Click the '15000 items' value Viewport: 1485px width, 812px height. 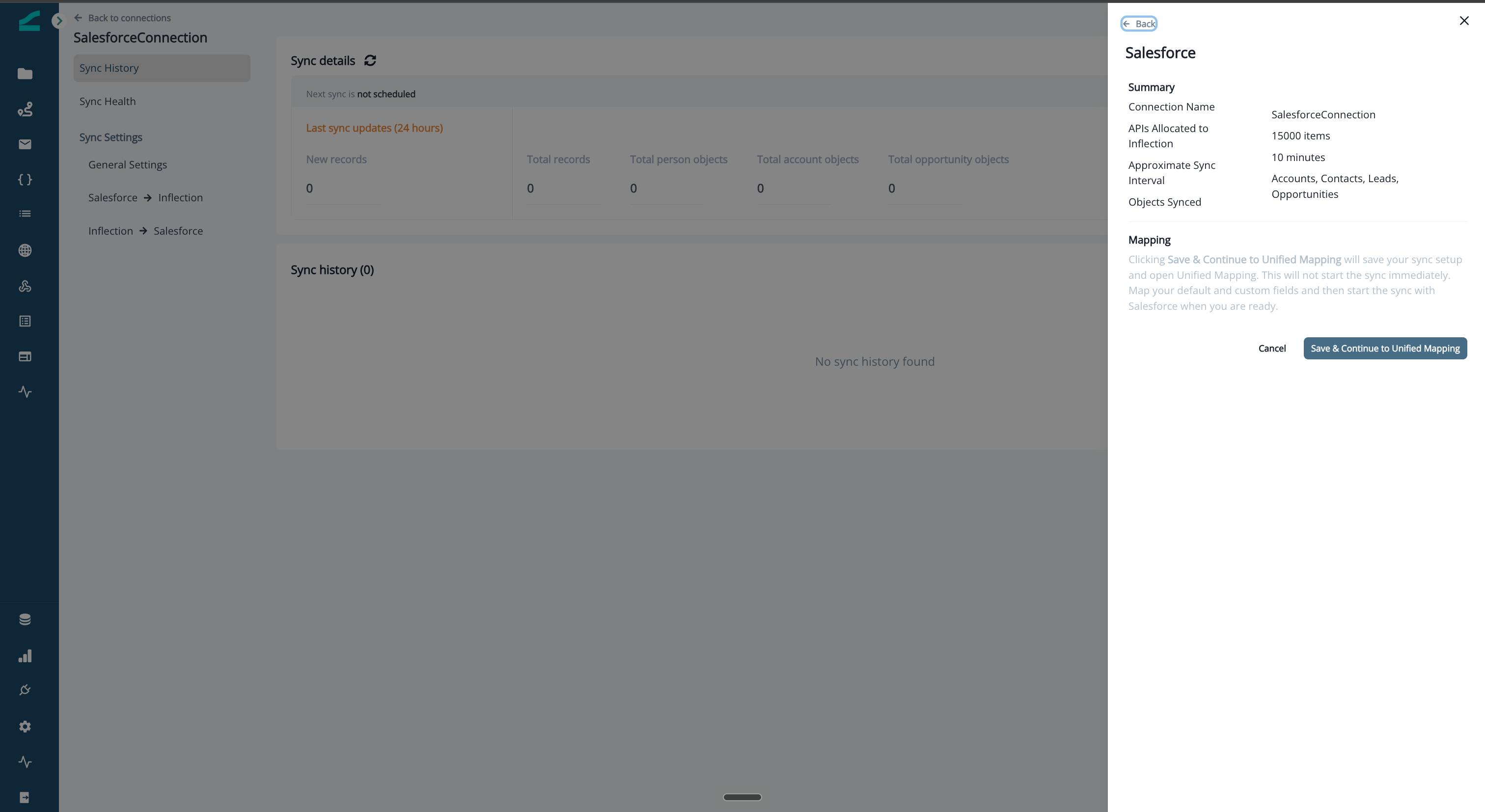[x=1300, y=136]
